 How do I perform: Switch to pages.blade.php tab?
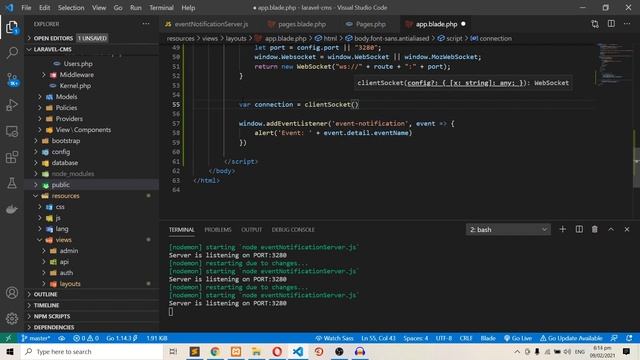298,24
